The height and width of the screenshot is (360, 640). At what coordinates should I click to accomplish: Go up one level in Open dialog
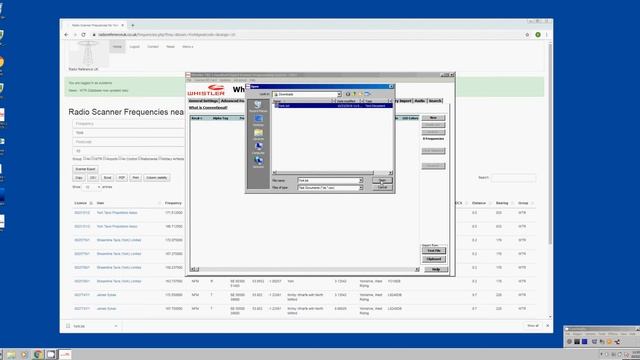354,94
